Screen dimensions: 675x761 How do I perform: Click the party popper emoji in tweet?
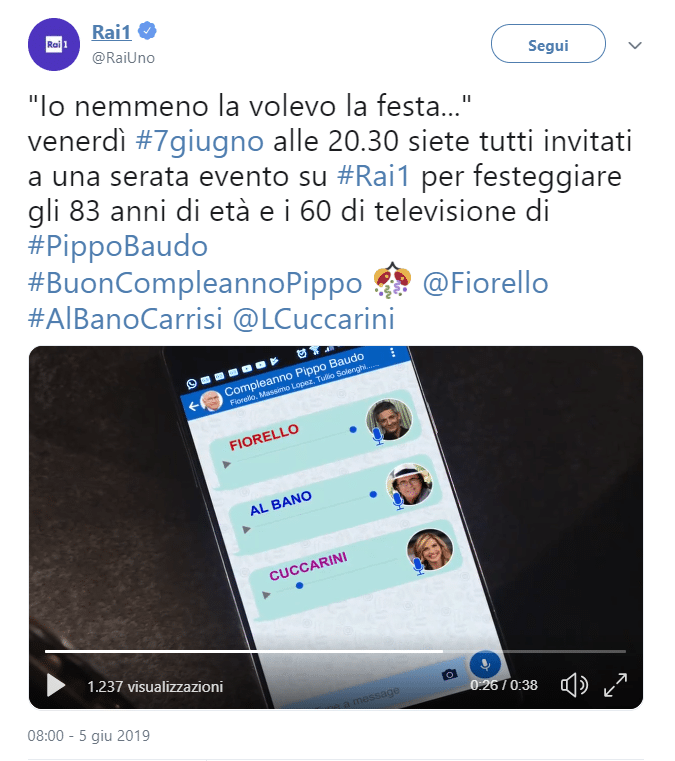392,281
